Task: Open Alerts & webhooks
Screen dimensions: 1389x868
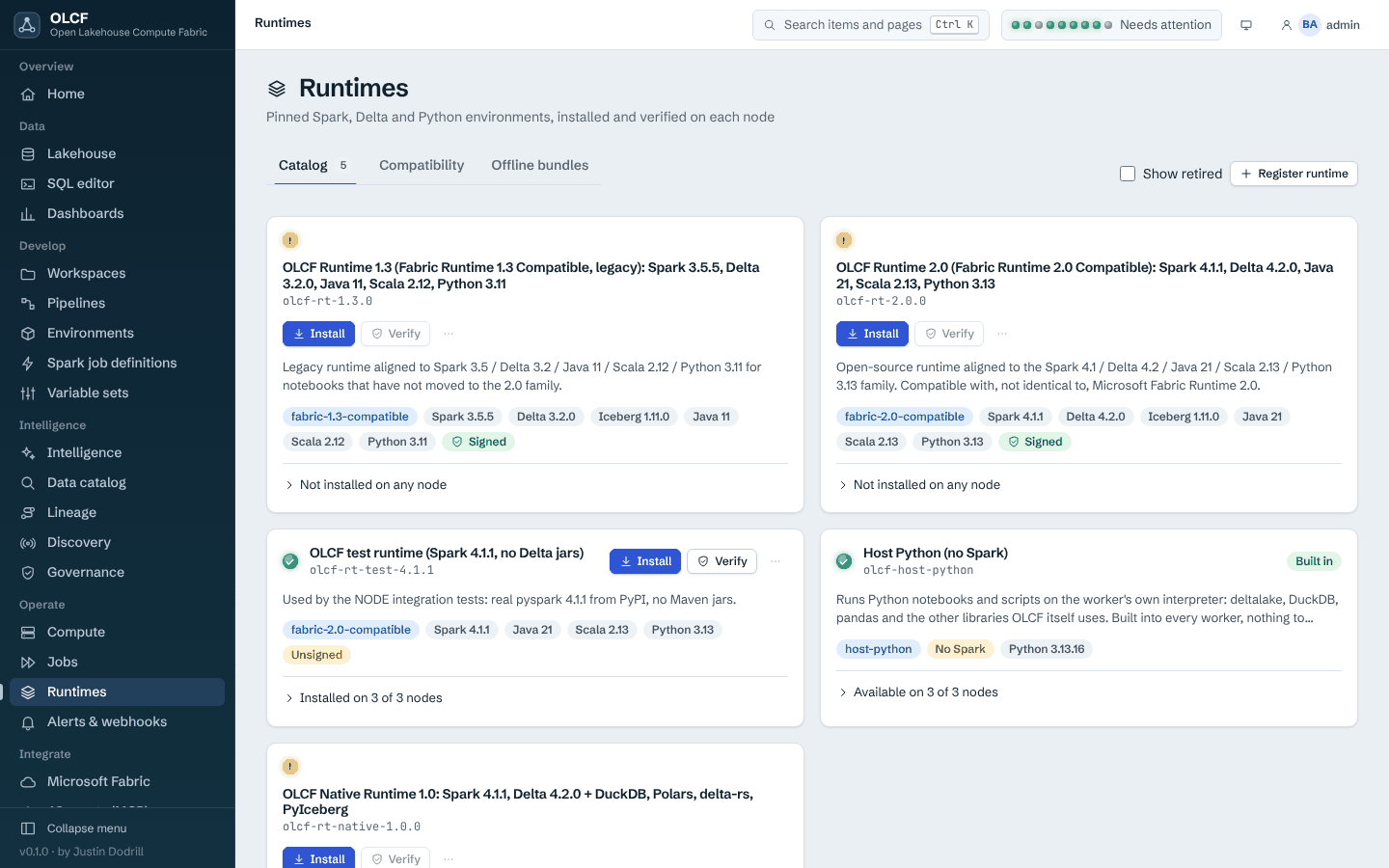Action: [117, 721]
